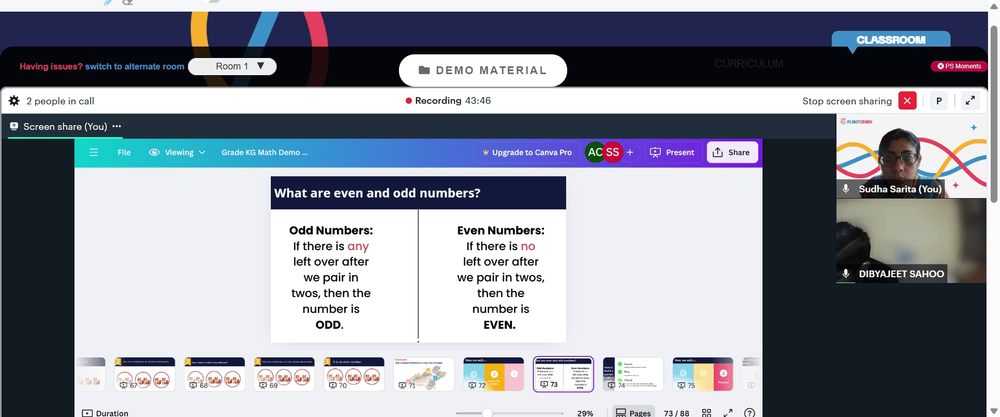
Task: Select slide 73 thumbnail
Action: coord(563,374)
